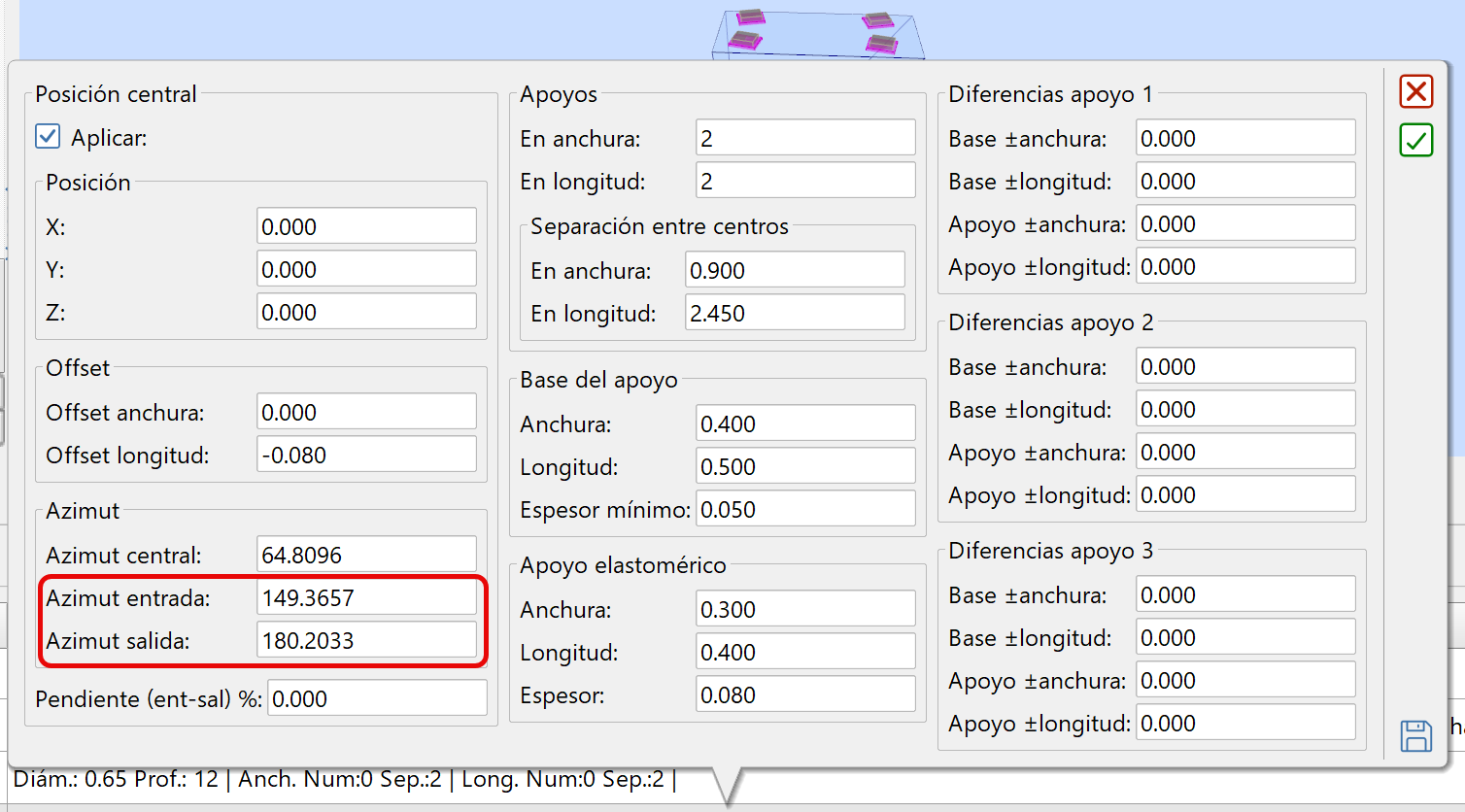
Task: Click the Pendiente (ent-sal) % field
Action: pyautogui.click(x=377, y=699)
